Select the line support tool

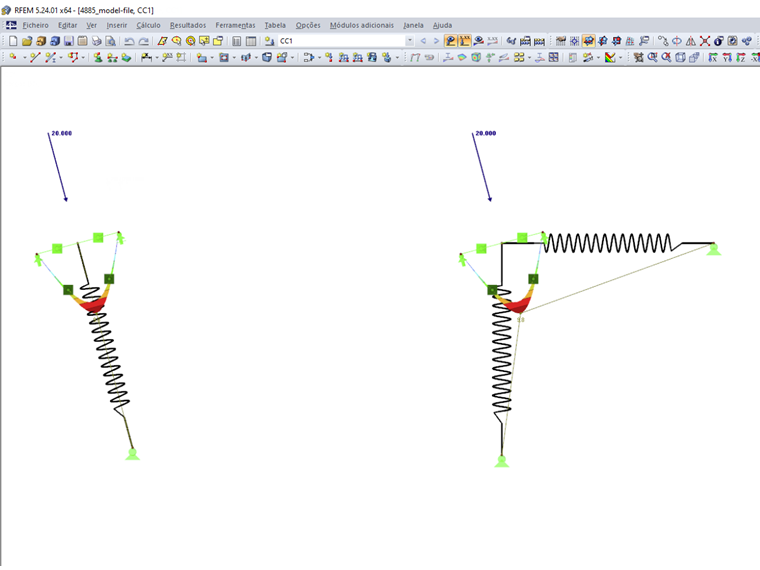(112, 58)
